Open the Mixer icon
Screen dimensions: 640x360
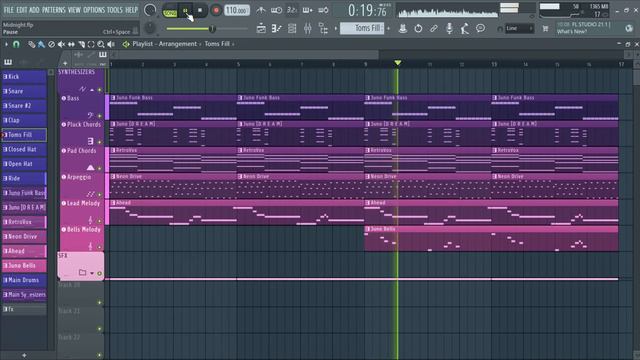pos(308,29)
